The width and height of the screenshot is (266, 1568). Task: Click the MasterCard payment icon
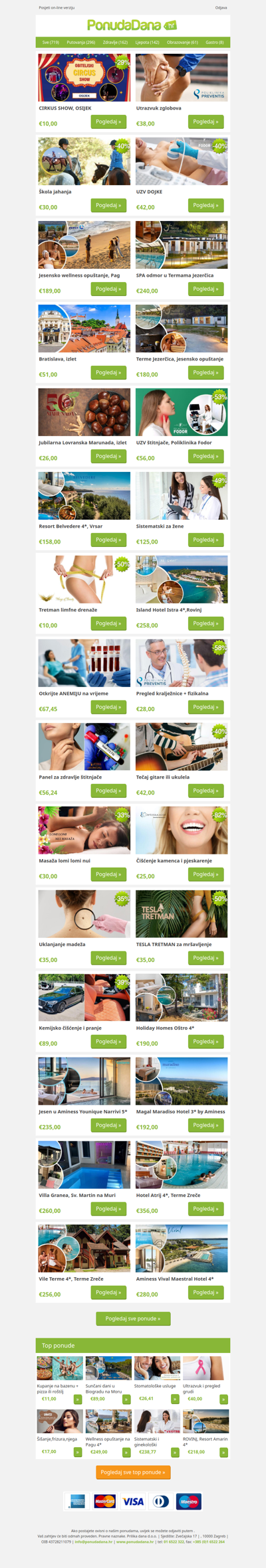(x=105, y=1501)
